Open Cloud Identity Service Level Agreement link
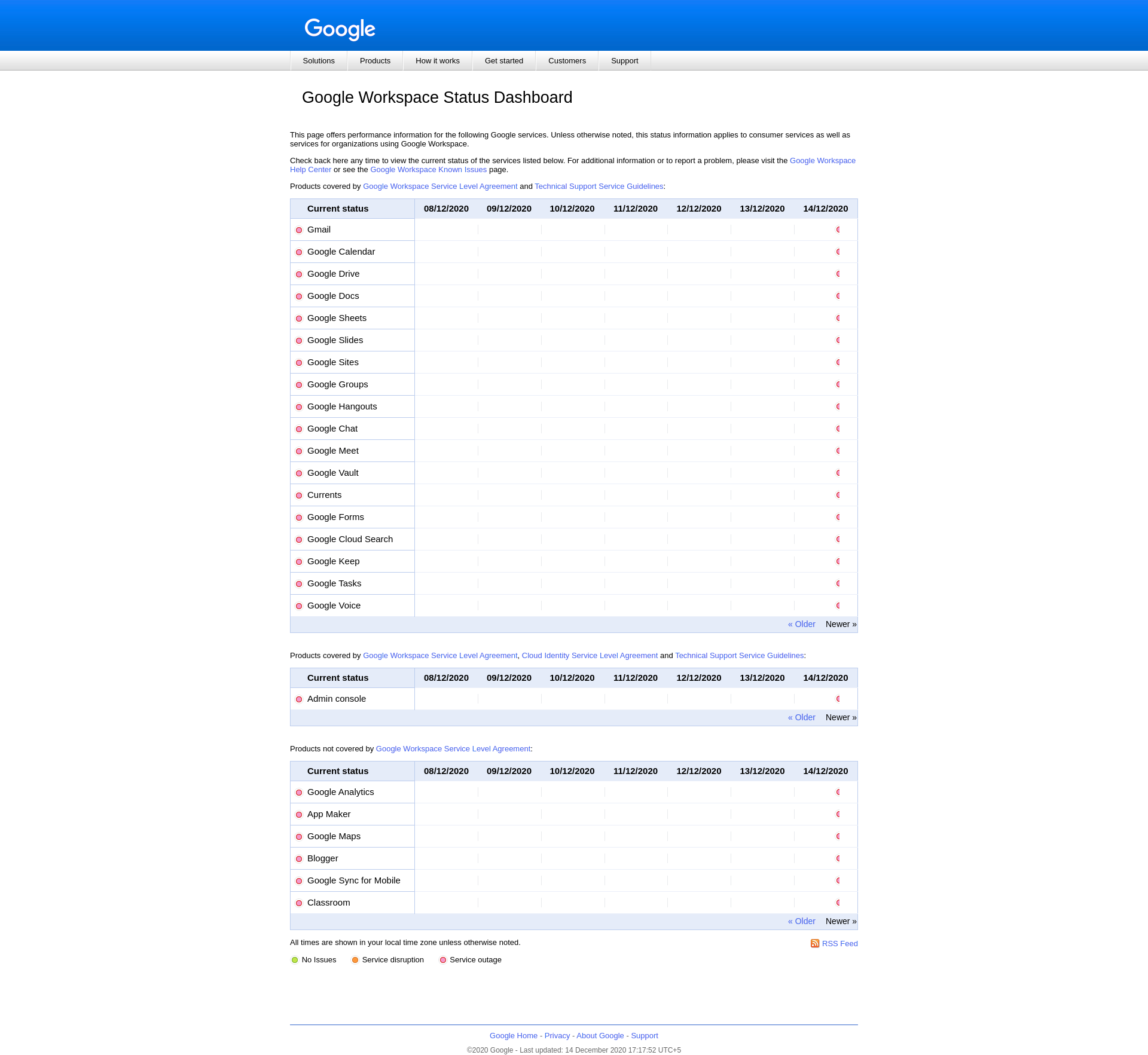The width and height of the screenshot is (1148, 1055). pyautogui.click(x=590, y=656)
